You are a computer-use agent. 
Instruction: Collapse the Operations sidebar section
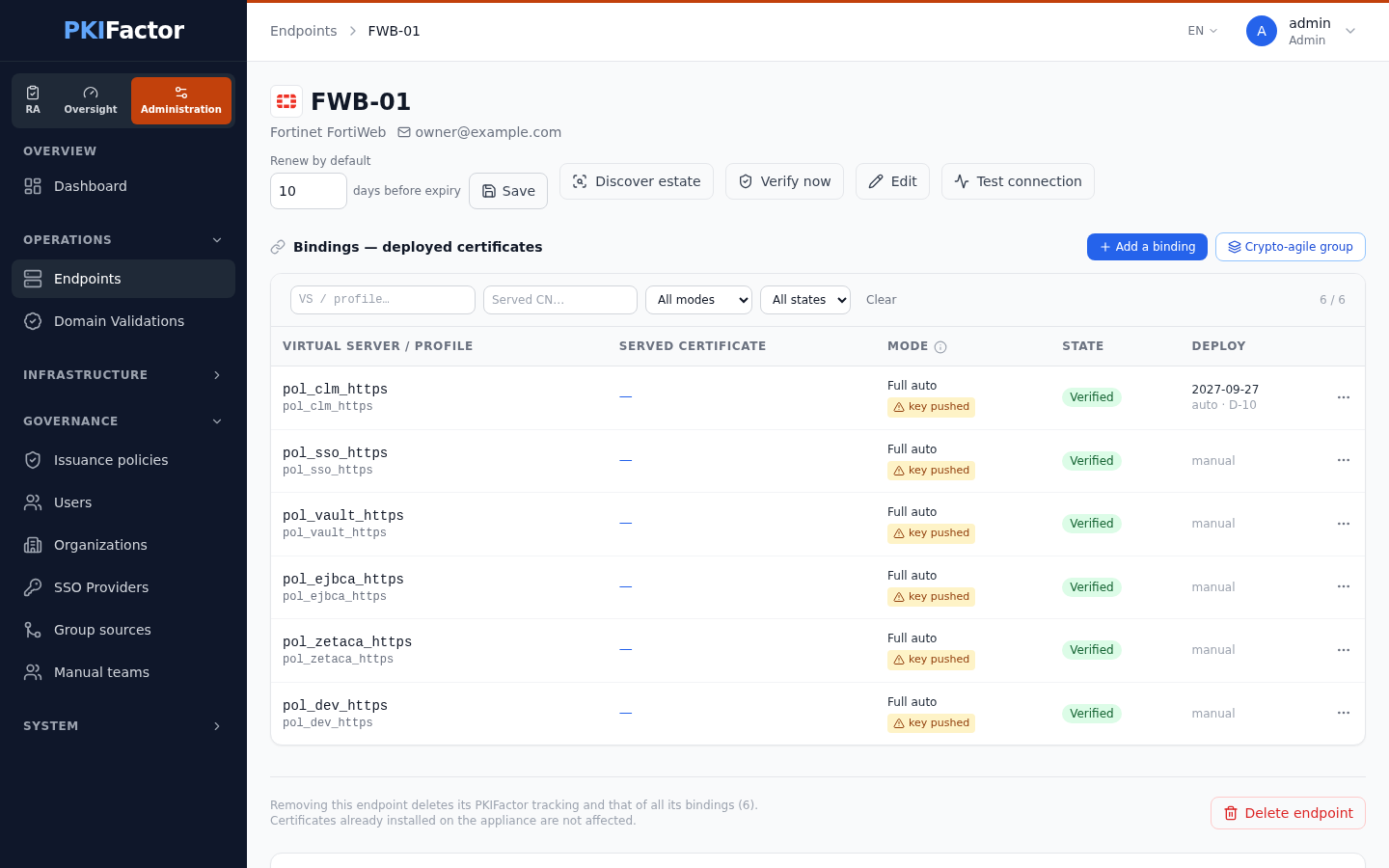(x=123, y=240)
